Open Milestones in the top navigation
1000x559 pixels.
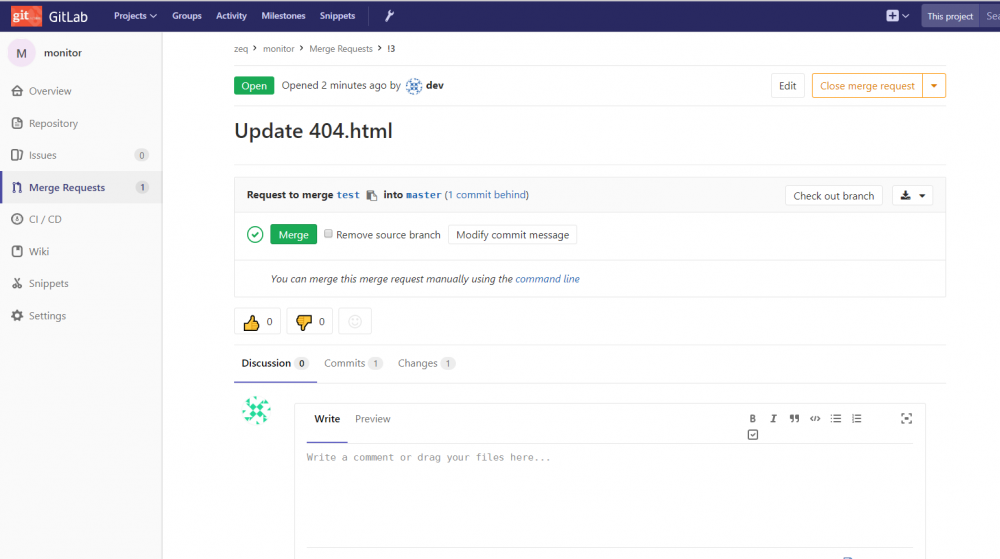pyautogui.click(x=283, y=16)
